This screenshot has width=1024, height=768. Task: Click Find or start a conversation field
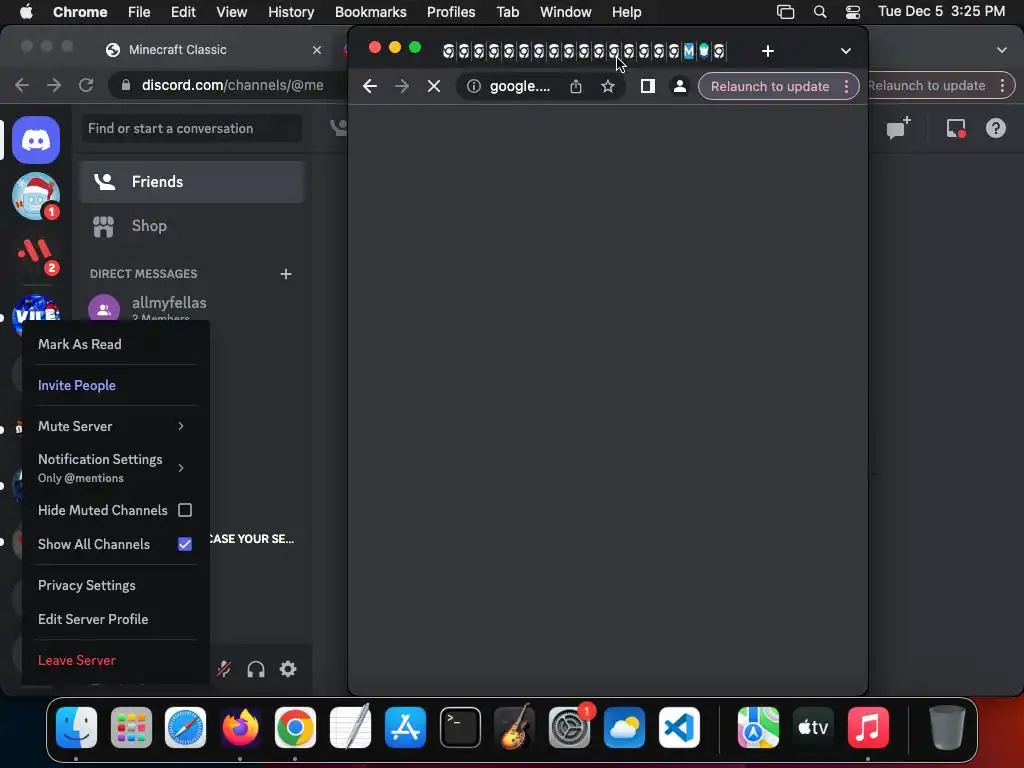[x=191, y=128]
